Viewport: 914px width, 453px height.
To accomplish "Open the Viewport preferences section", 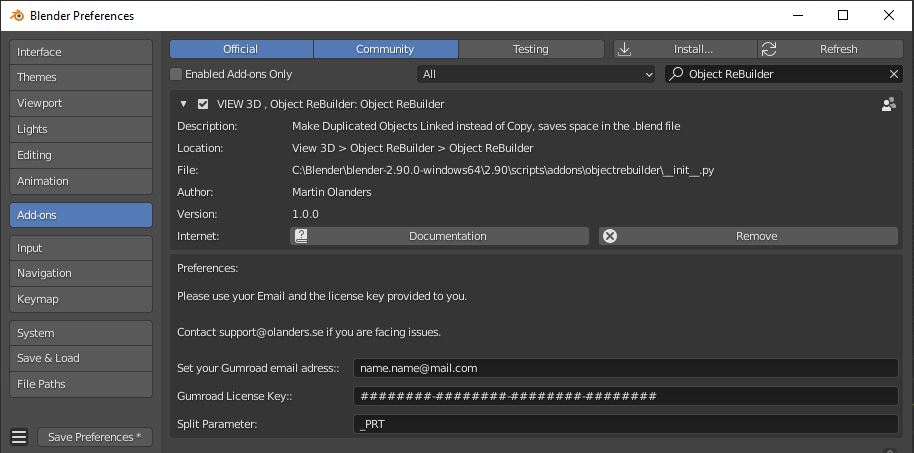I will pos(81,103).
